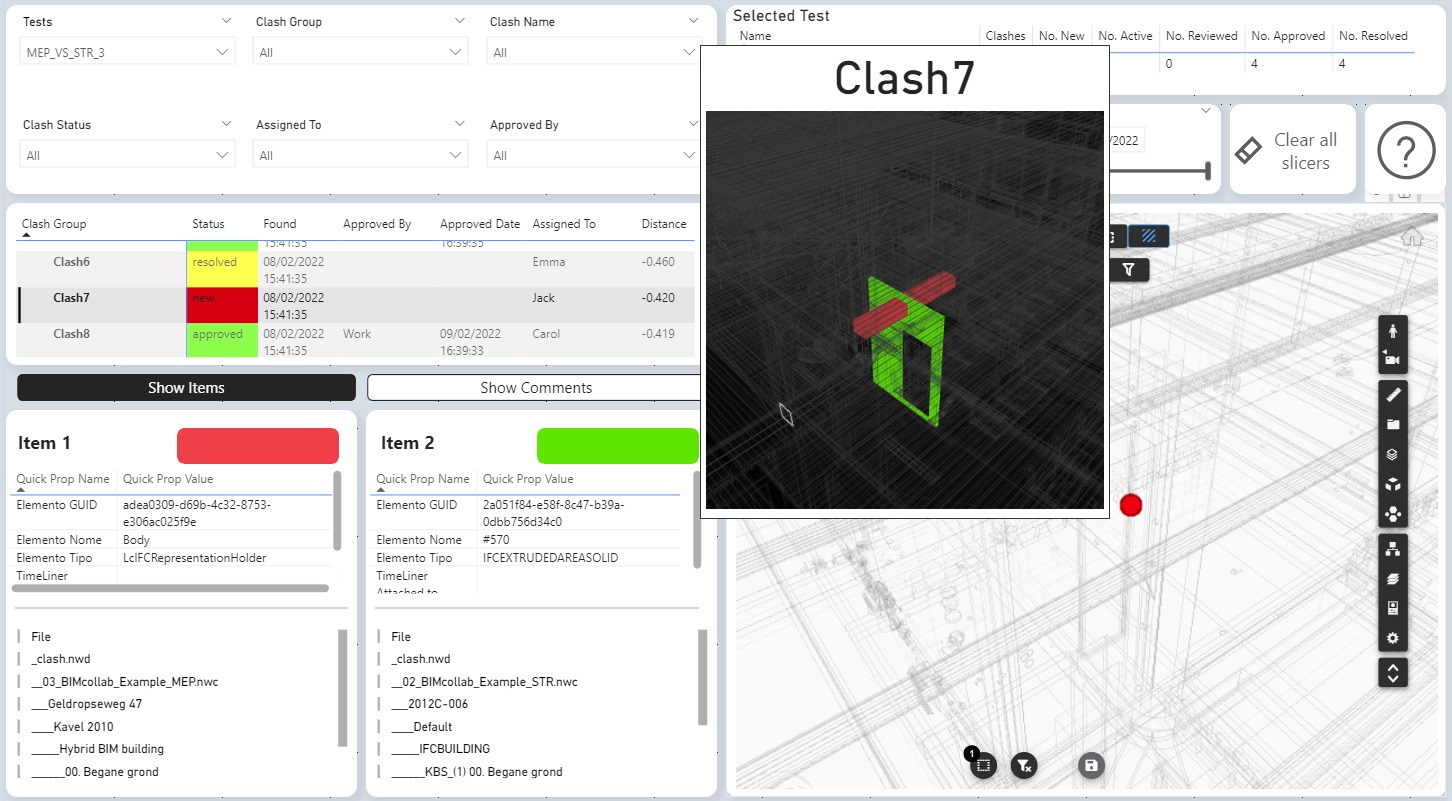Click the four-dots cluster viewer icon

point(1393,514)
